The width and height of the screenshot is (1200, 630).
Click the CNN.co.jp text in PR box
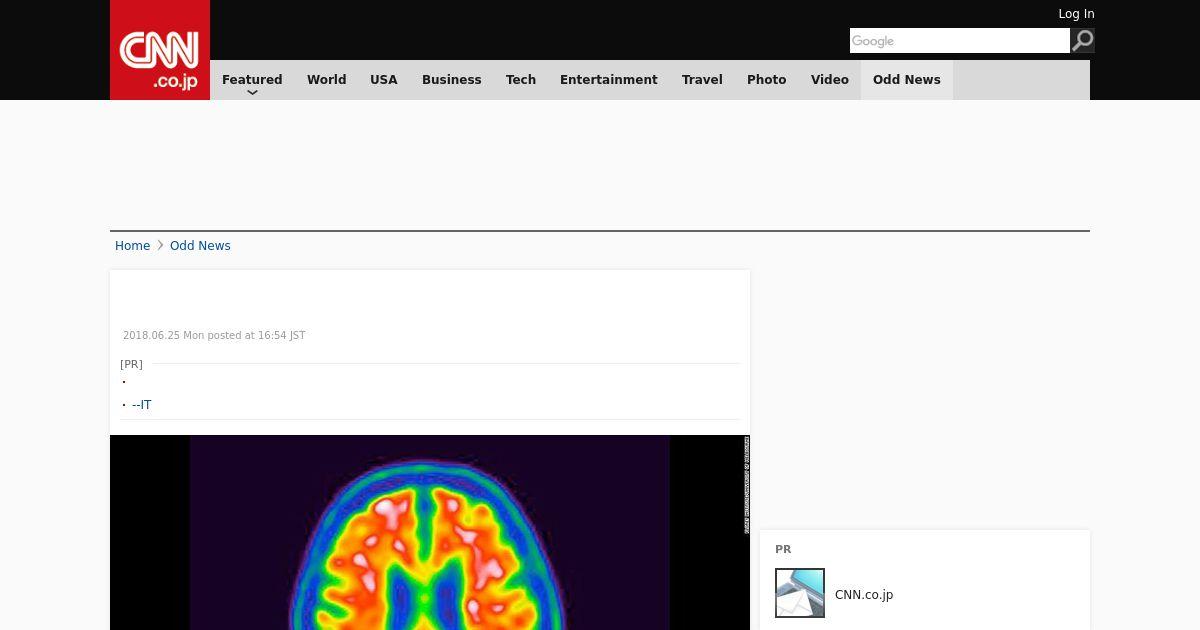pos(864,595)
